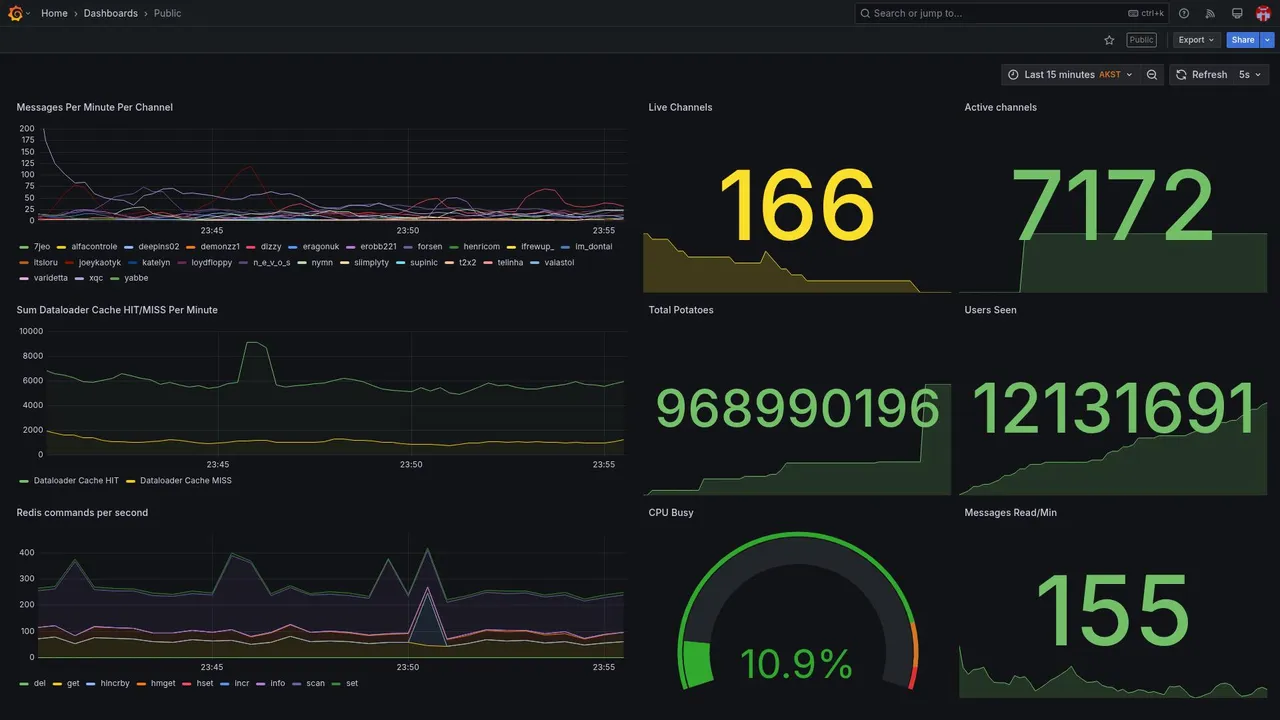Expand the Share button arrow options
Screen dimensions: 1280x720
[x=1268, y=40]
